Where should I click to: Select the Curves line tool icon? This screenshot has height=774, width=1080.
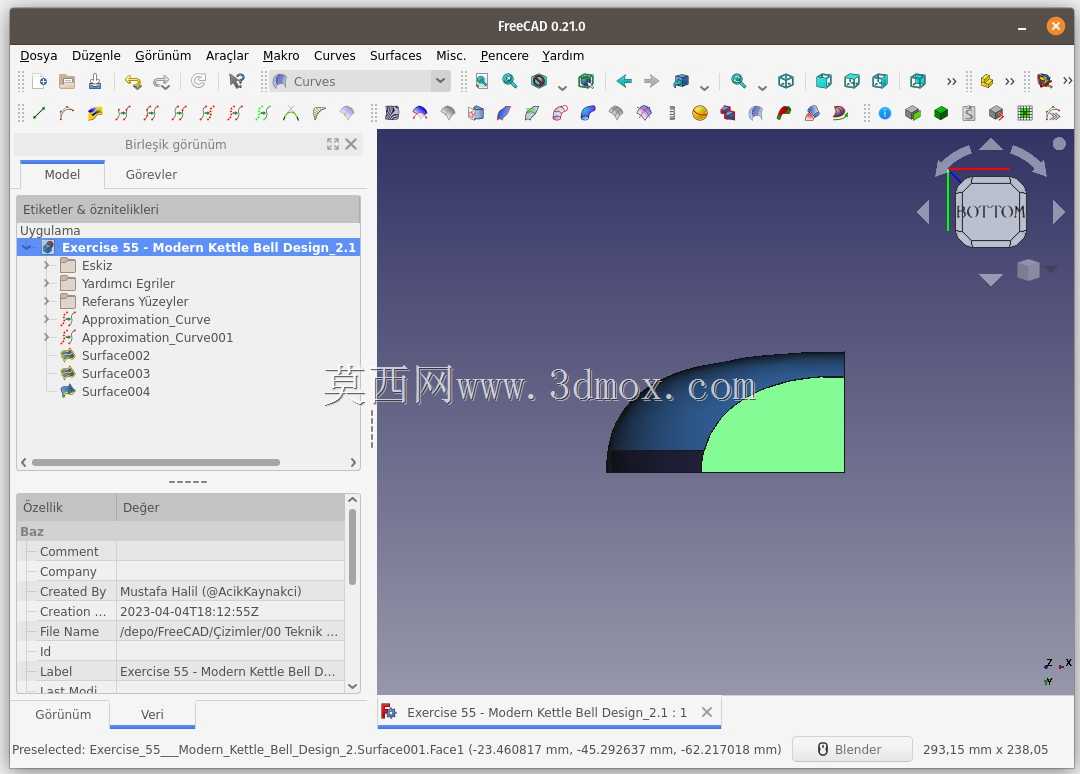39,113
